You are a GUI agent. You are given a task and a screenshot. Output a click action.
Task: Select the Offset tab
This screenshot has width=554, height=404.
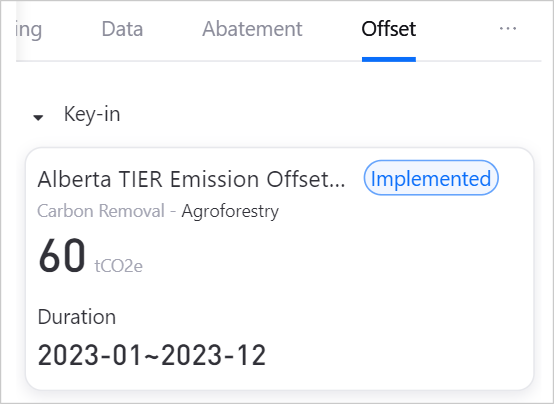[389, 29]
